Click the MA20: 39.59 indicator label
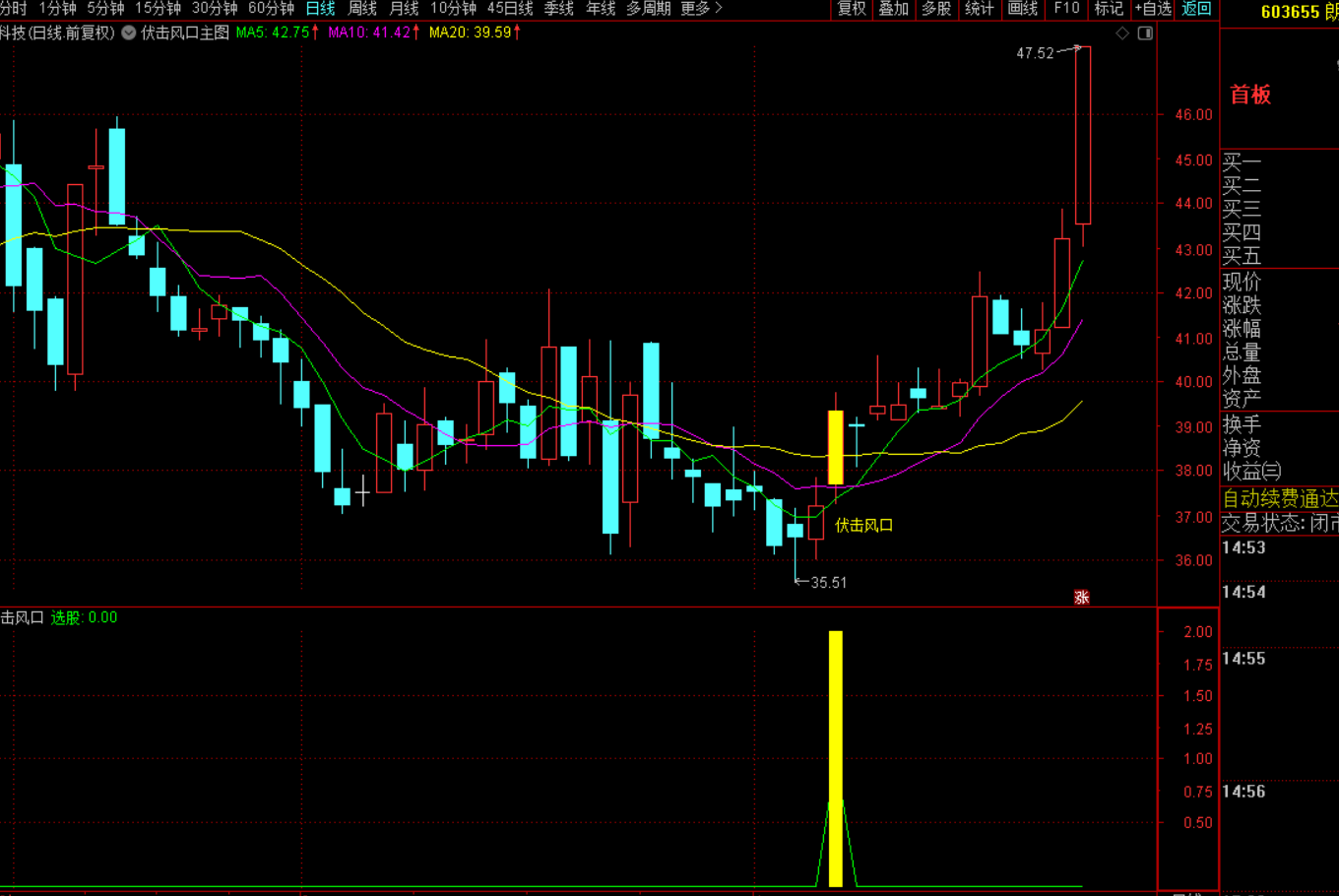This screenshot has height=896, width=1339. pos(476,32)
